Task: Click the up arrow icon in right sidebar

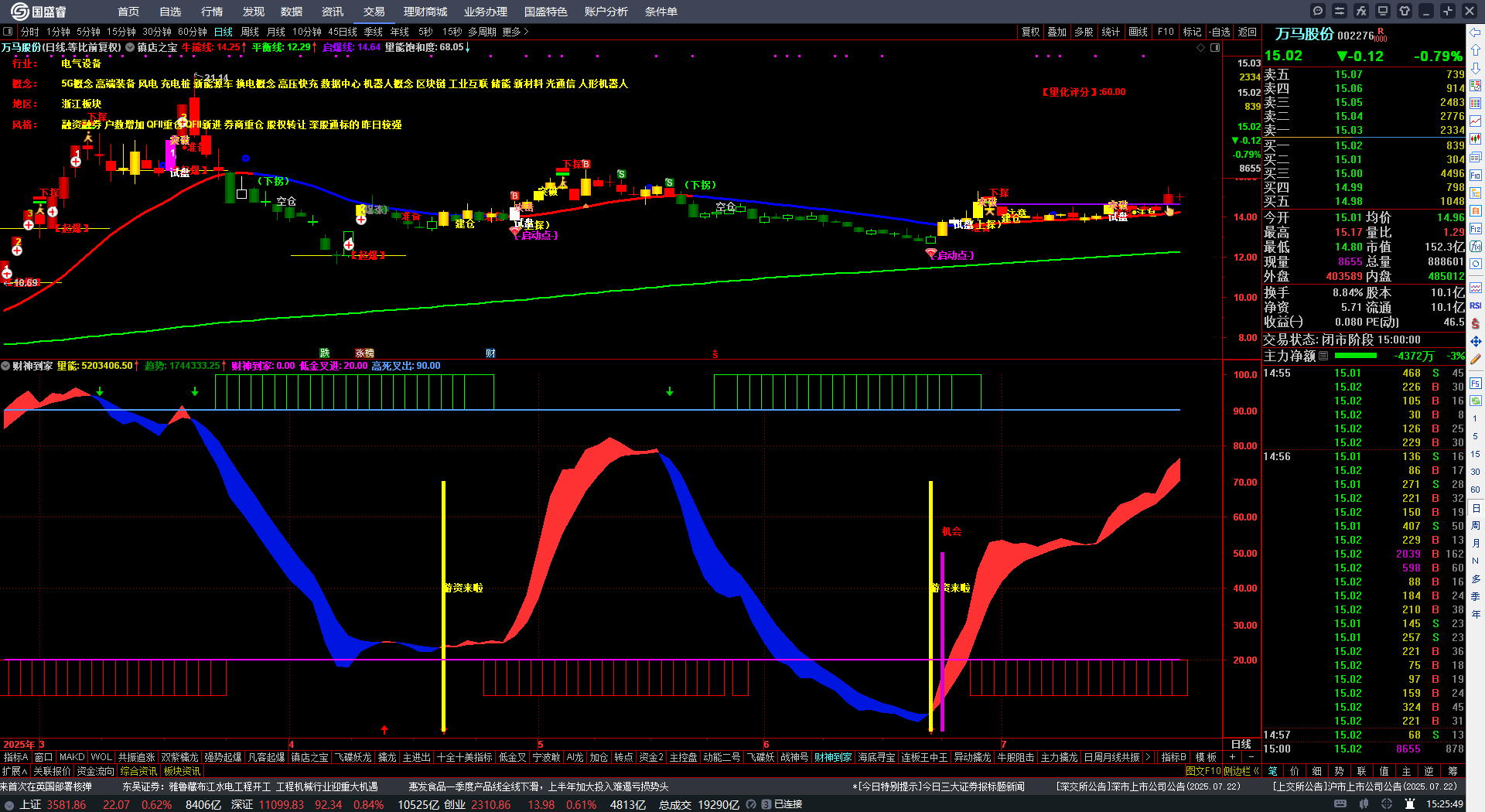Action: [x=1476, y=50]
